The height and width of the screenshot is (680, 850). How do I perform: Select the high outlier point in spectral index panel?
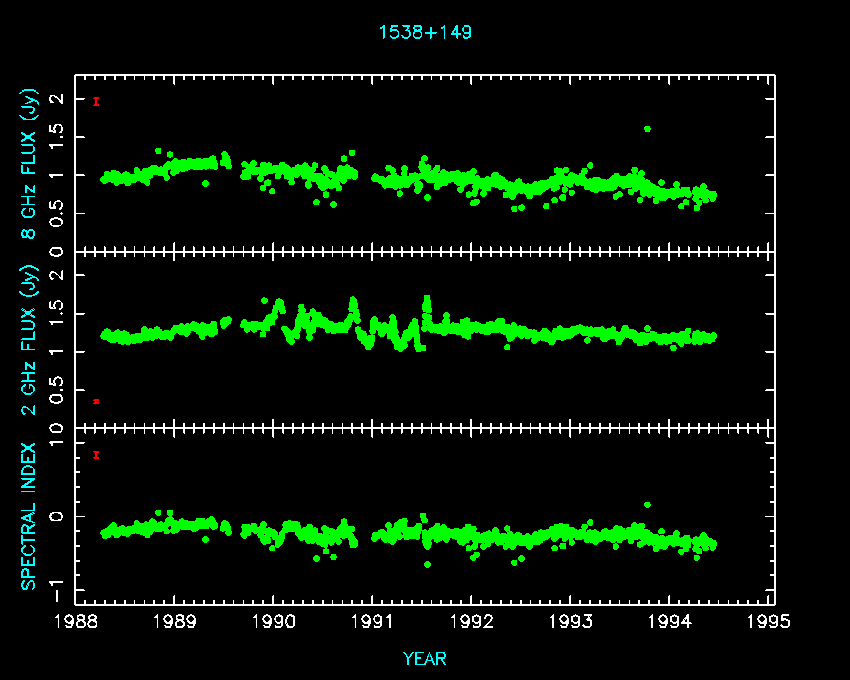point(648,505)
